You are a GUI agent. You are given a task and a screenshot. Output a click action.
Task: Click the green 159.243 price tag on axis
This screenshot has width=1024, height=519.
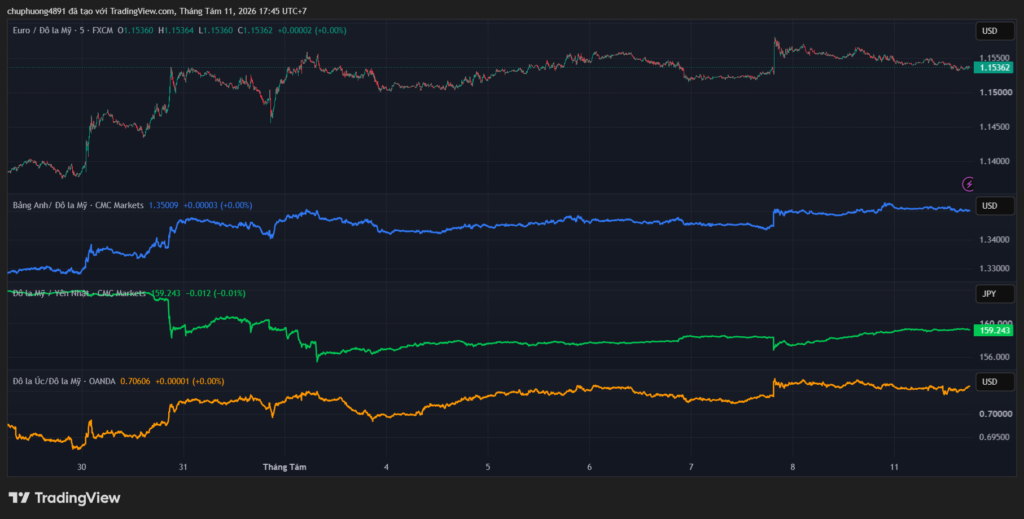click(x=994, y=330)
